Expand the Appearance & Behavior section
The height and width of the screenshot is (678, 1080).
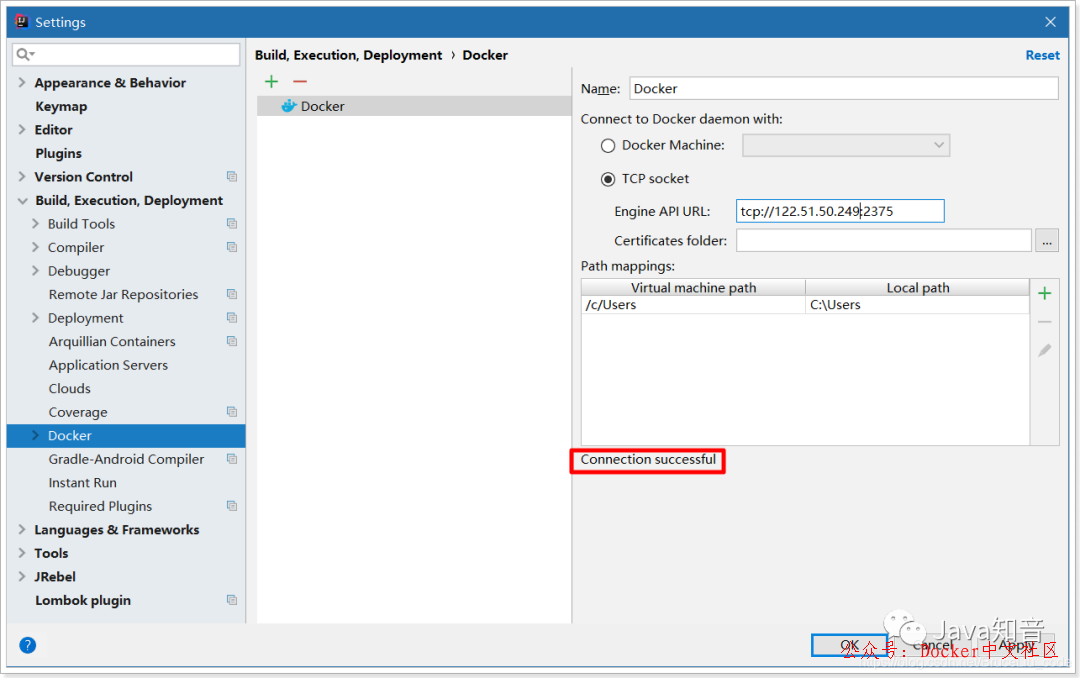22,83
